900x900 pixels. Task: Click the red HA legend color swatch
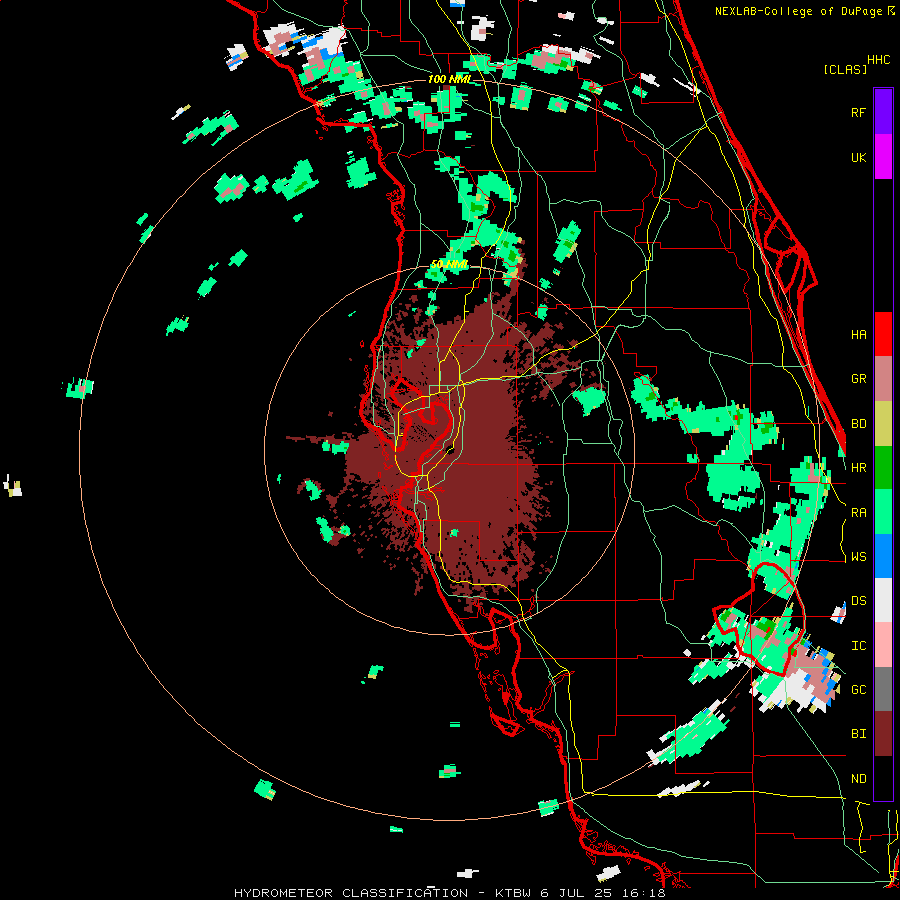click(x=883, y=334)
